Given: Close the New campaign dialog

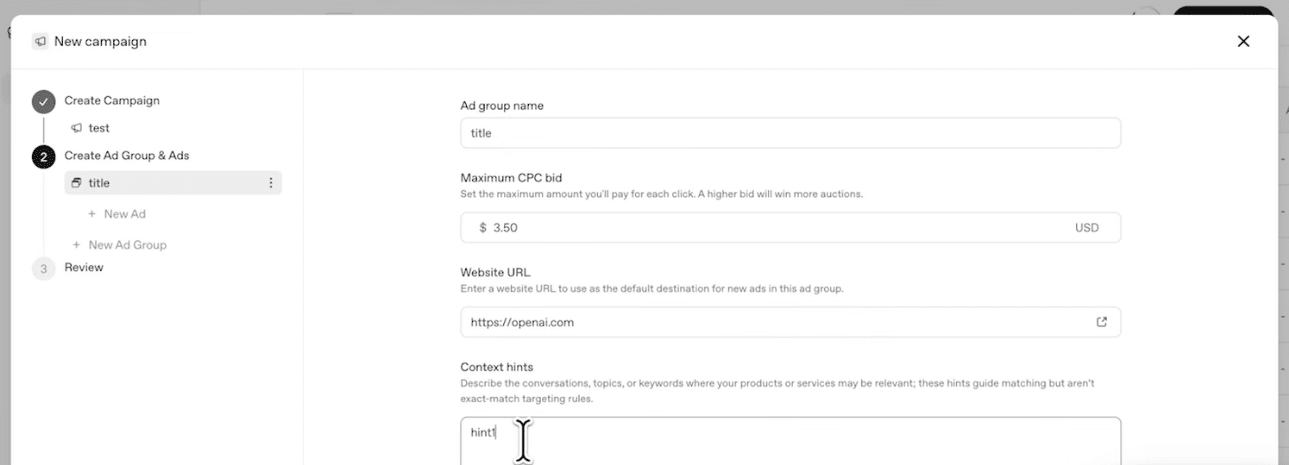Looking at the screenshot, I should pyautogui.click(x=1243, y=41).
